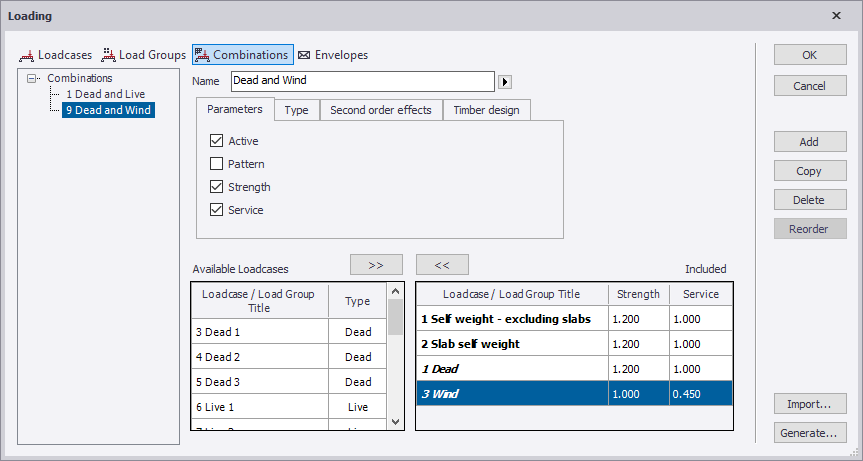Select '2 Slab self weight' included row
863x461 pixels.
point(575,344)
